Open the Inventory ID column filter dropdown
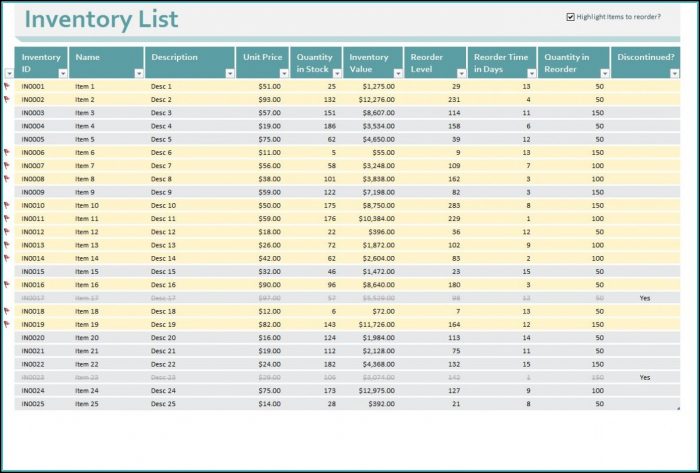 click(63, 73)
